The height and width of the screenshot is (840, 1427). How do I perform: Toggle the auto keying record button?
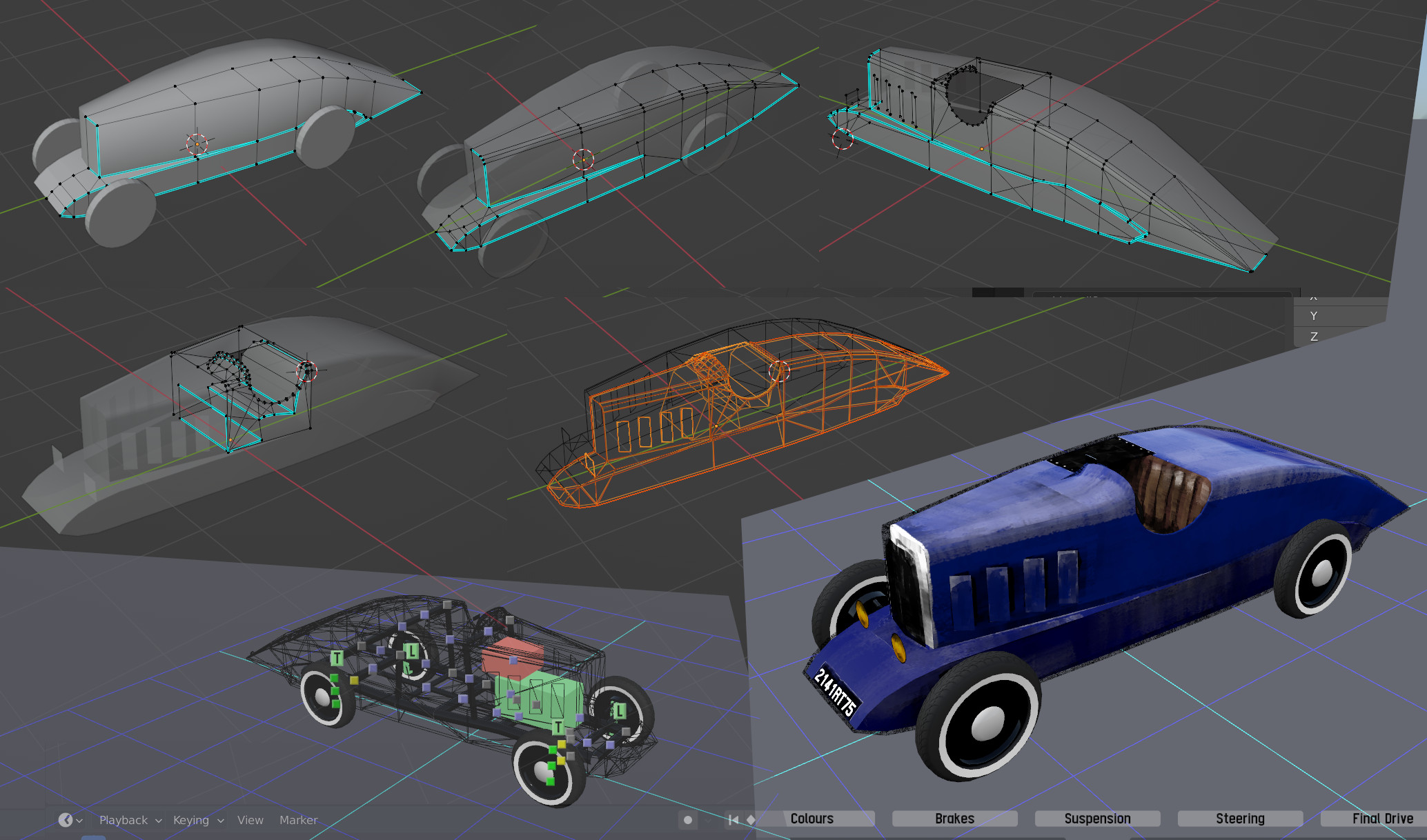tap(687, 820)
